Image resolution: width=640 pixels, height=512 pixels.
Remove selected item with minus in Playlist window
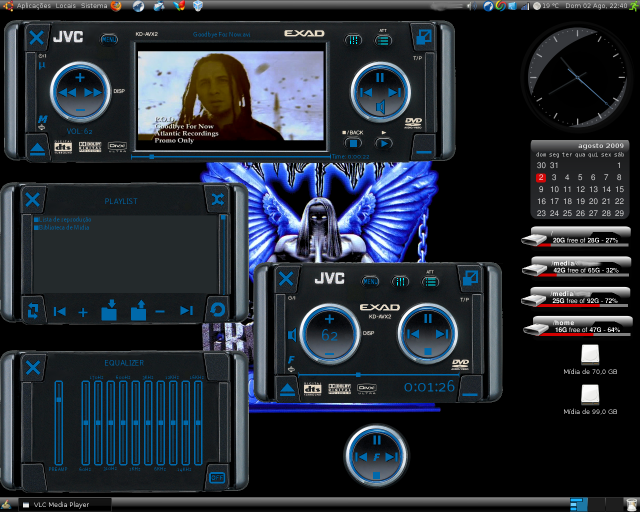click(160, 312)
